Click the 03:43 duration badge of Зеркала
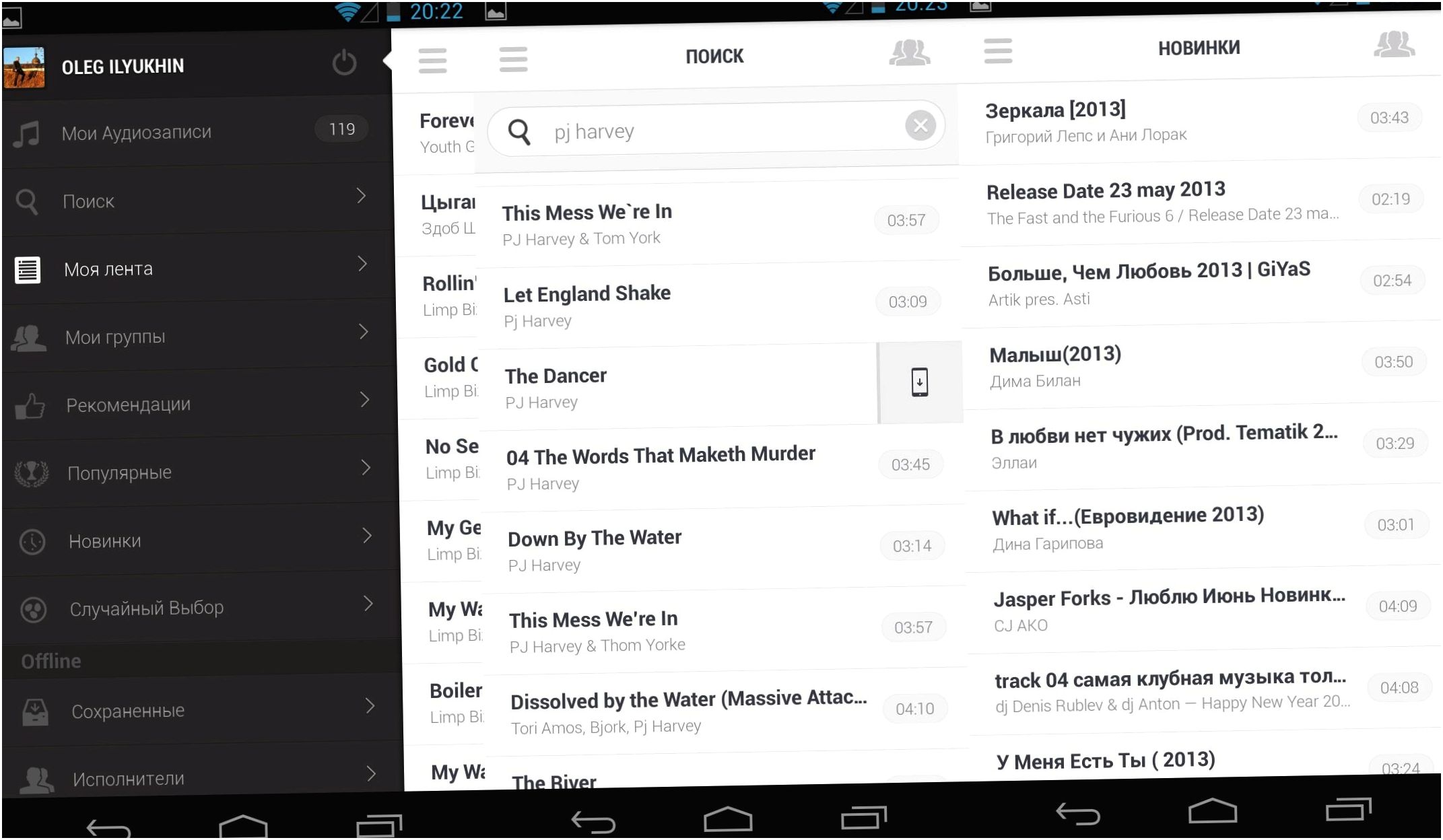Image resolution: width=1443 pixels, height=840 pixels. 1389,118
